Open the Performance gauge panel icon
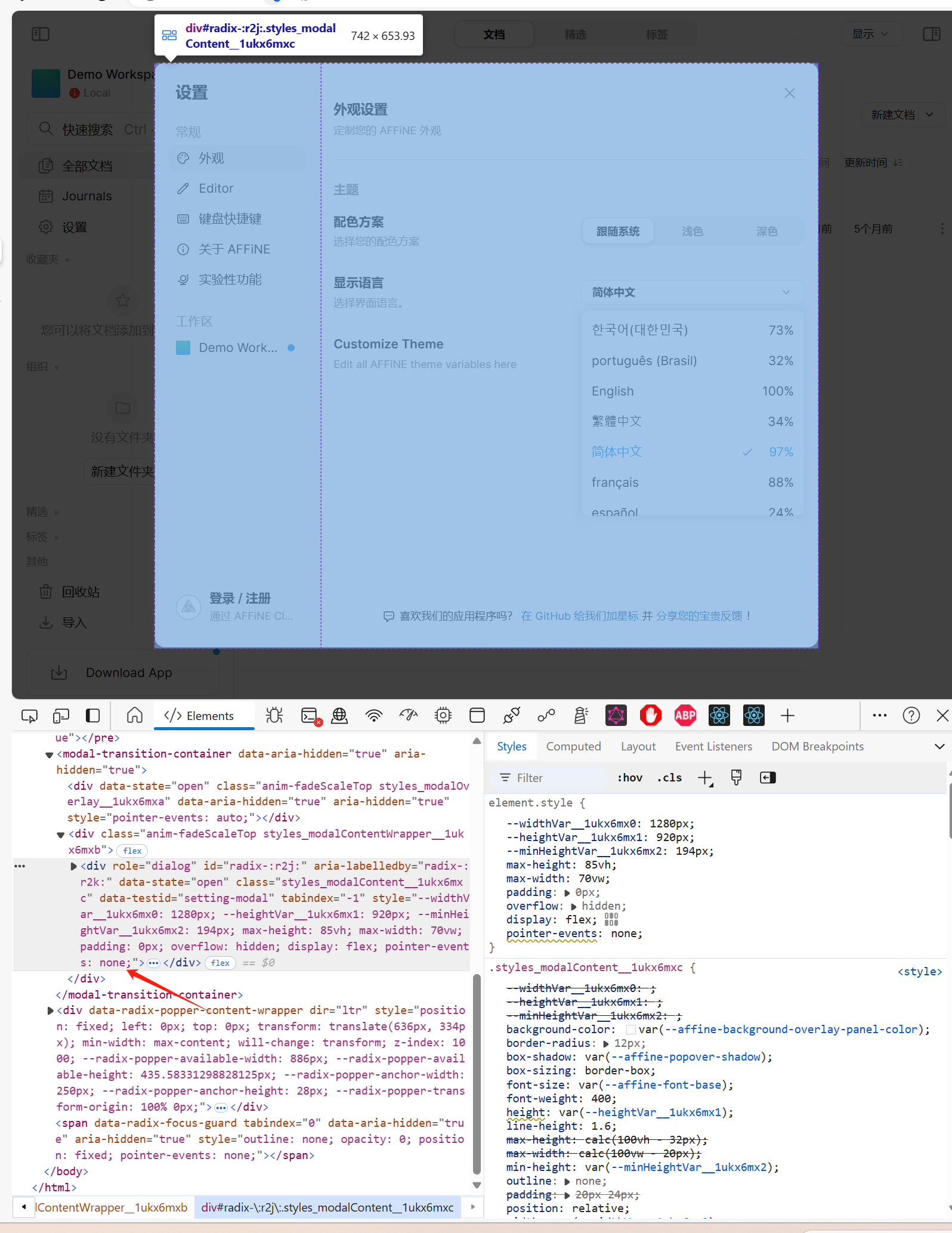 click(x=409, y=715)
